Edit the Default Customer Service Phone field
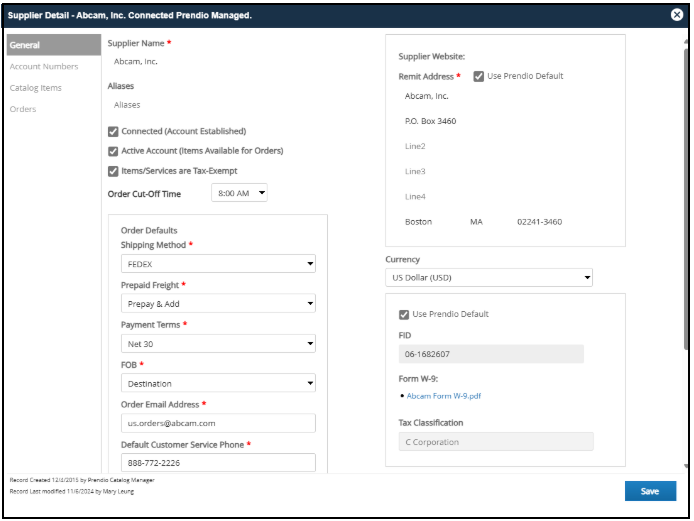 pos(218,463)
